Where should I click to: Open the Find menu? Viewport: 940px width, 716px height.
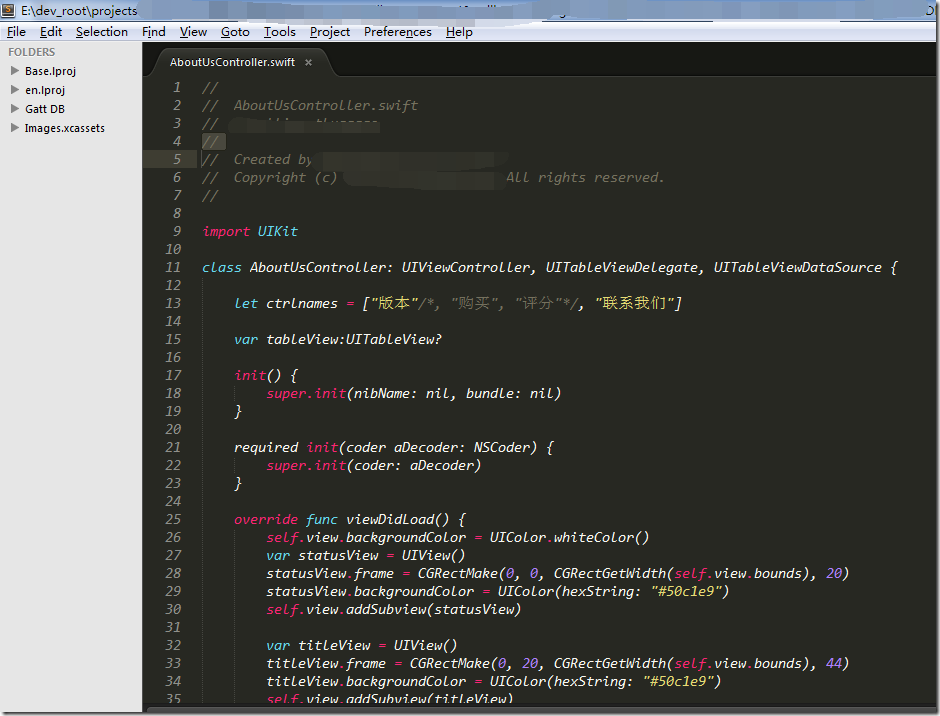(x=153, y=32)
